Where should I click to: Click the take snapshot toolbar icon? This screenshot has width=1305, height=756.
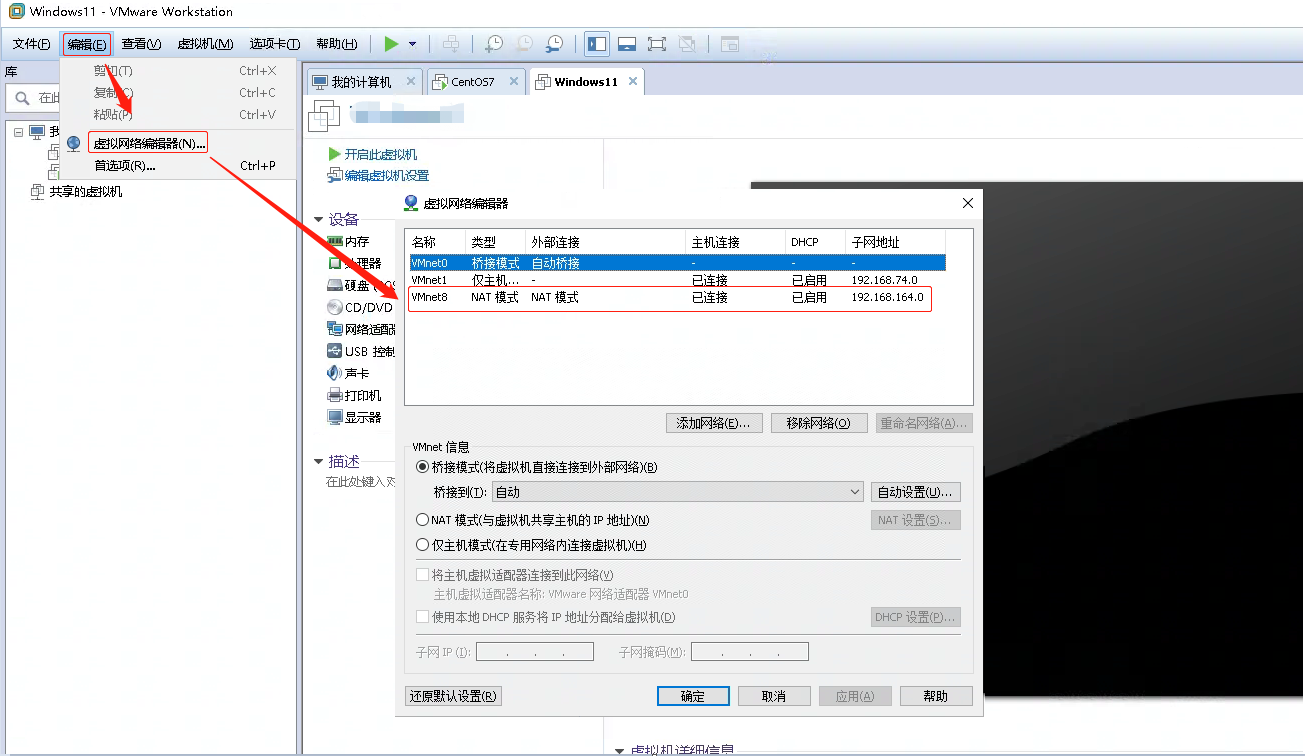(494, 44)
